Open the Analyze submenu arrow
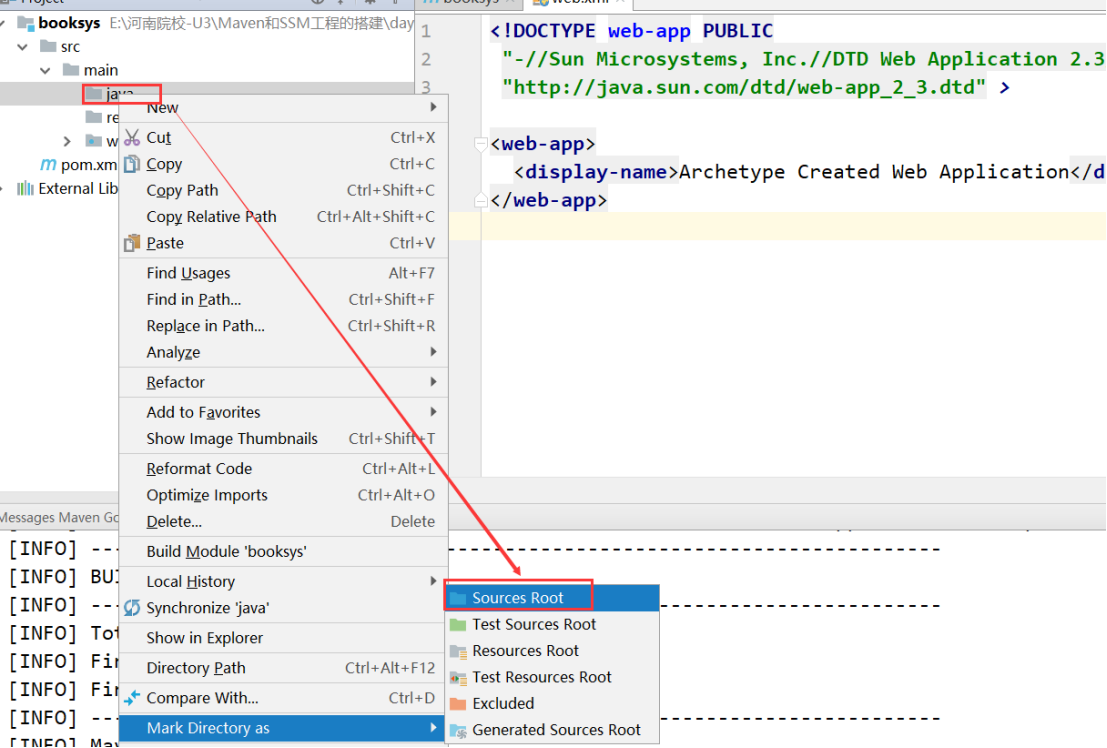Screen dimensions: 1107x748 (433, 351)
